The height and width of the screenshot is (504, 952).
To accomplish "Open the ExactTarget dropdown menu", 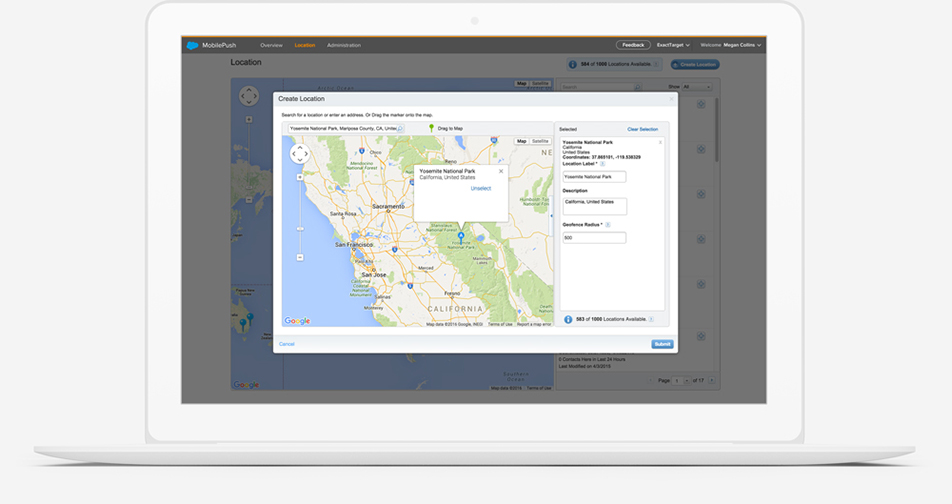I will pos(673,45).
